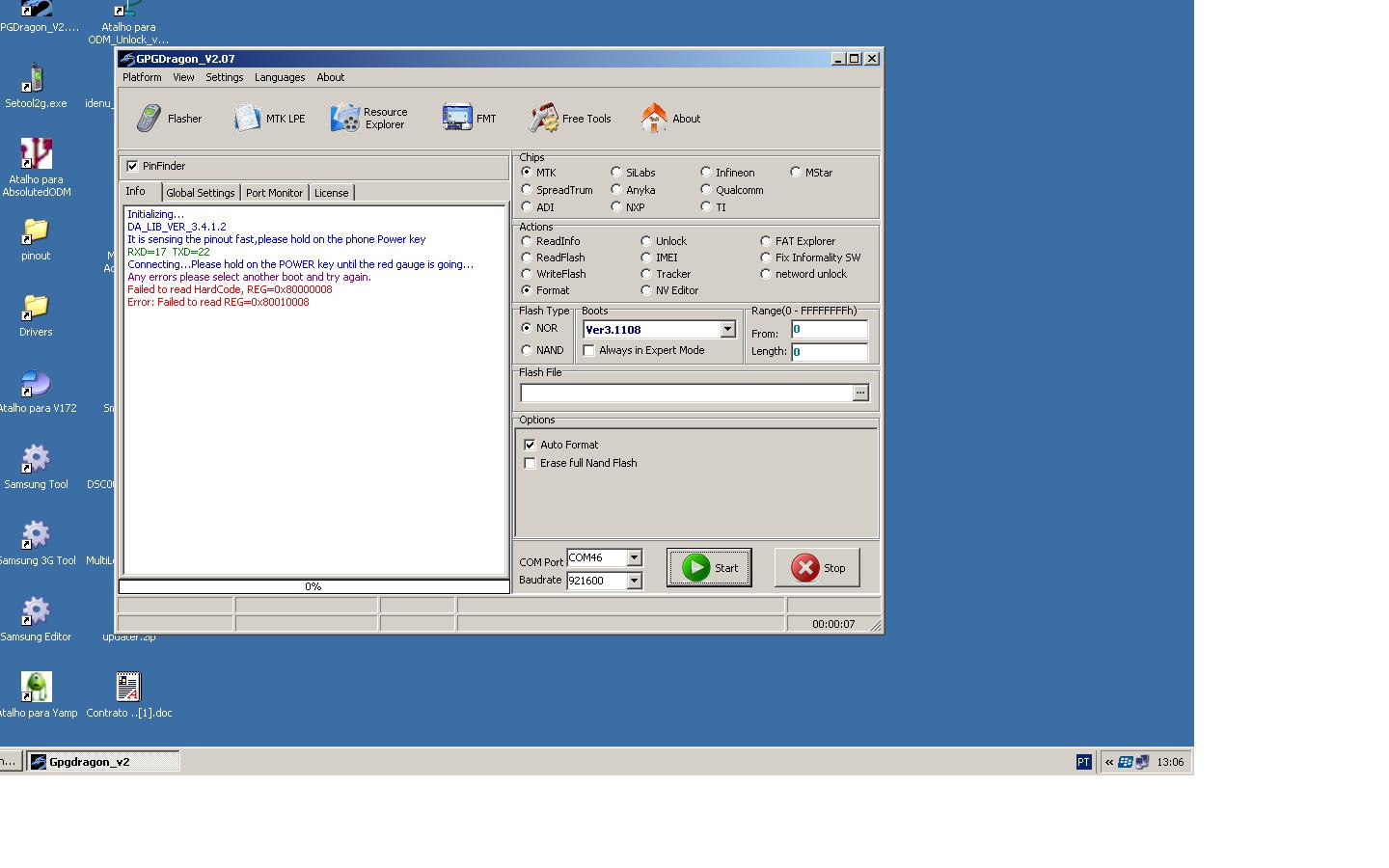Open the Settings menu
The image size is (1389, 868).
point(225,77)
